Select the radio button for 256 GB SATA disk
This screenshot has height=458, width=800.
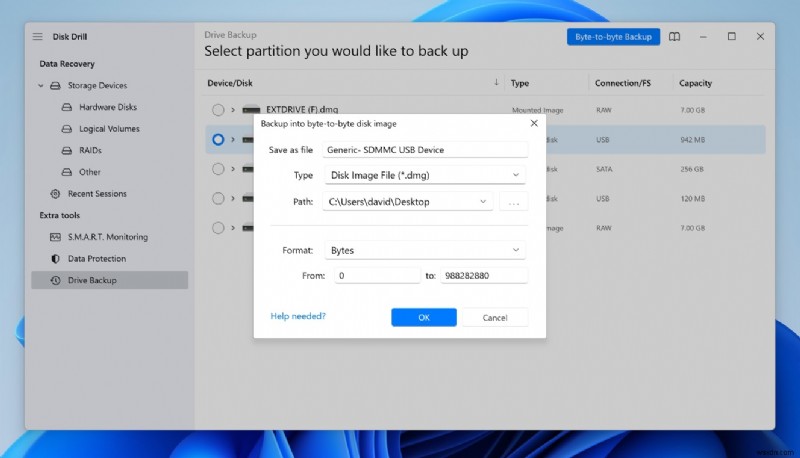pos(218,169)
